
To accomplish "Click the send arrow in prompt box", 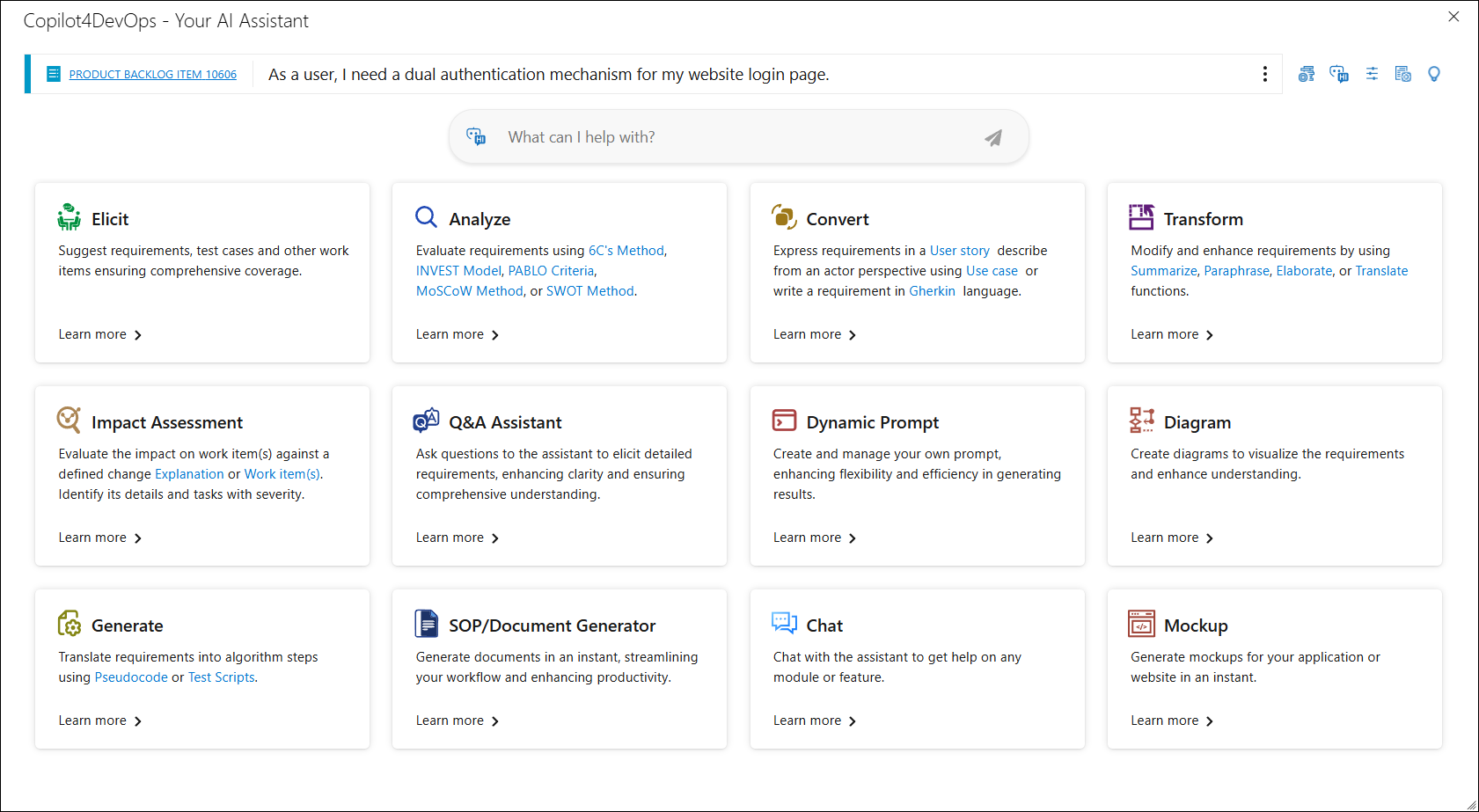I will click(x=993, y=137).
